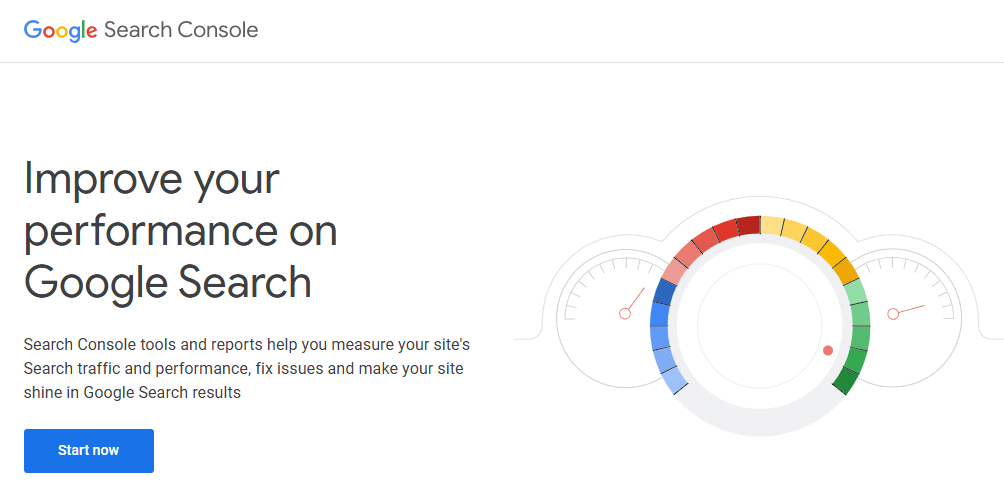Image resolution: width=1004 pixels, height=483 pixels.
Task: Pick the palest green segment on the dial
Action: click(855, 292)
